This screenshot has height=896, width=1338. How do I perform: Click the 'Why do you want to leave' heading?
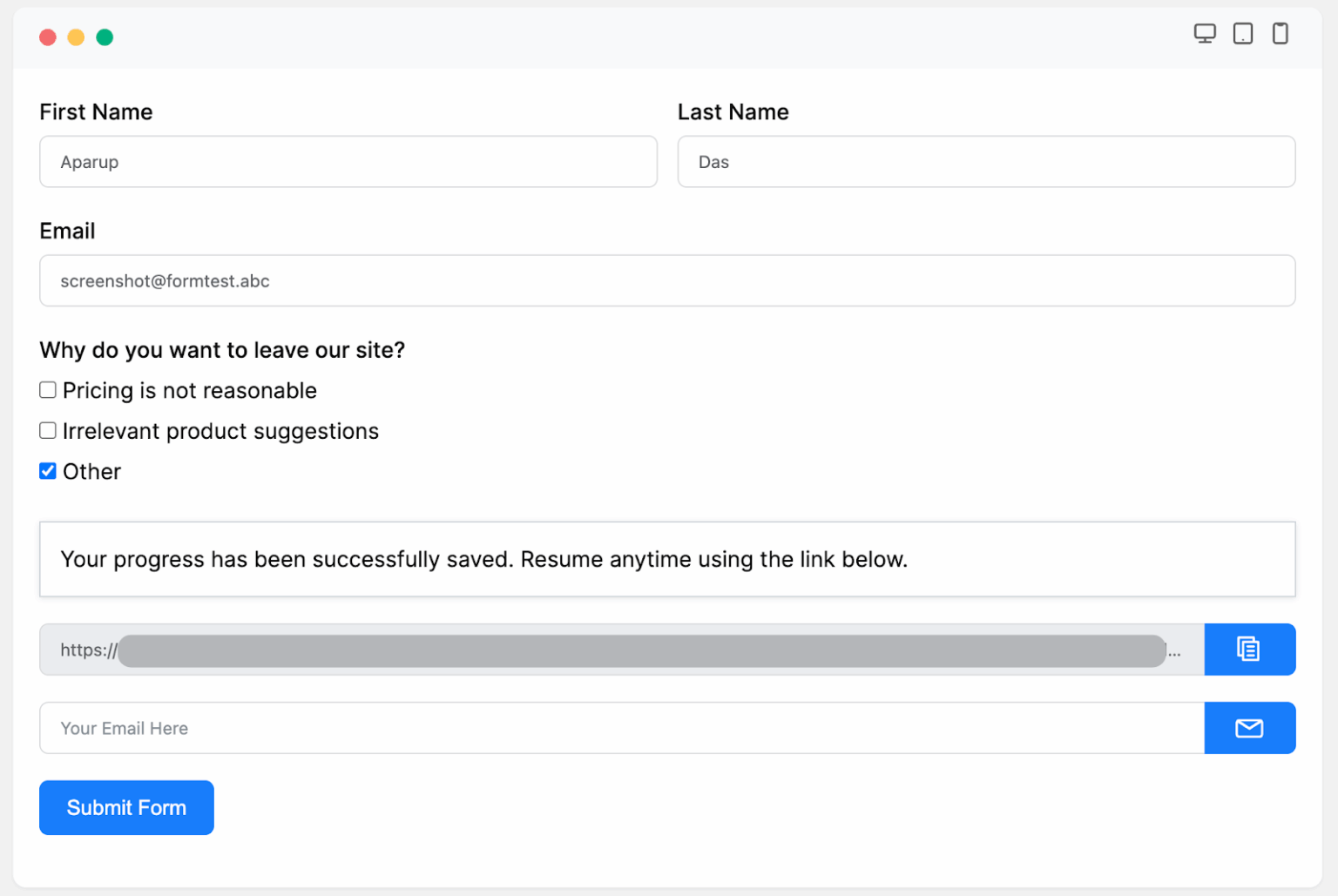pos(221,349)
